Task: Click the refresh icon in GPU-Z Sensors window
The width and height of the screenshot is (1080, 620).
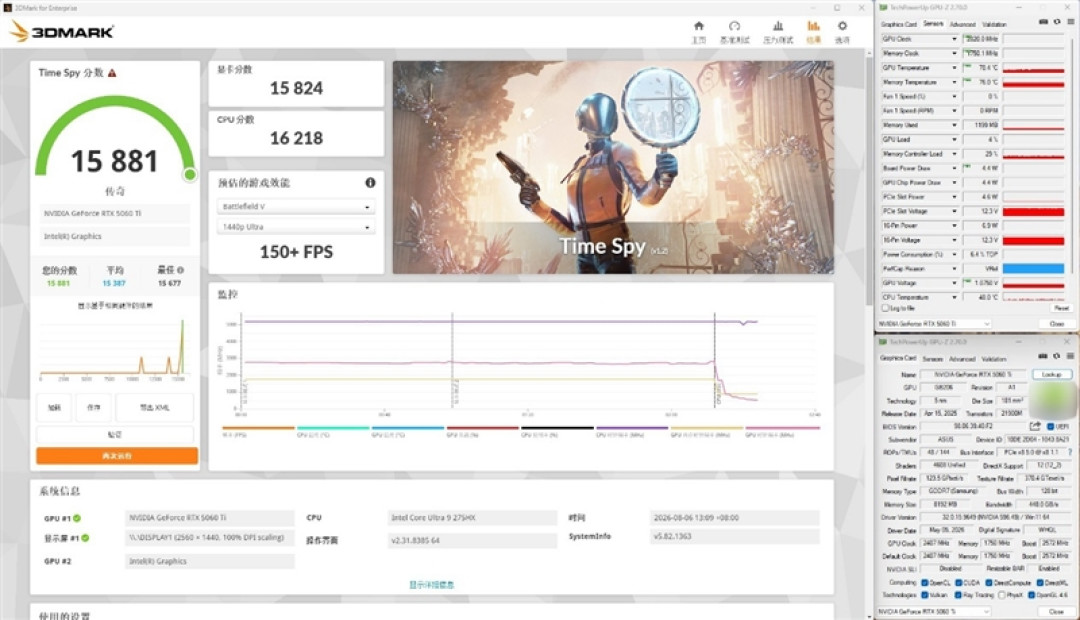Action: (1057, 23)
